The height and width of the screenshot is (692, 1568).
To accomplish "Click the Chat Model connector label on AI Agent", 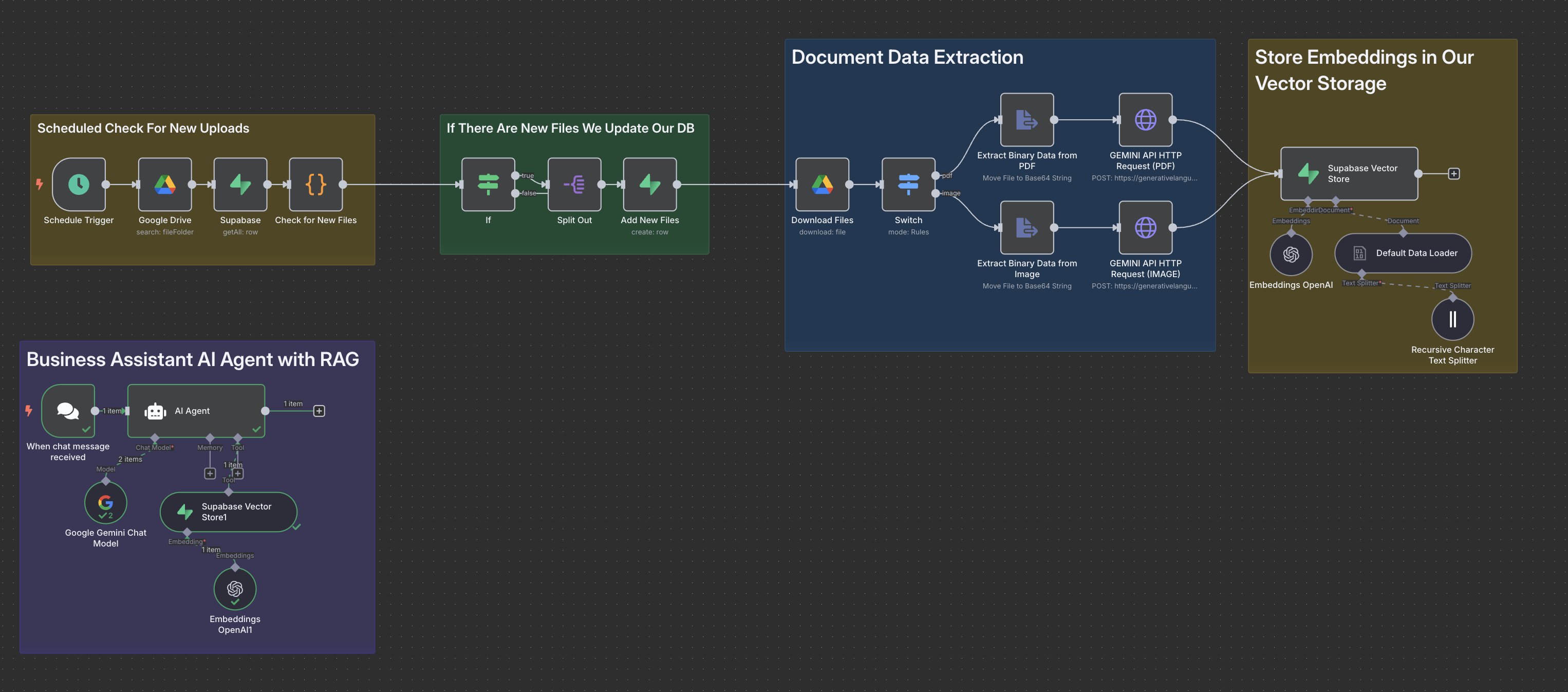I will click(x=155, y=448).
